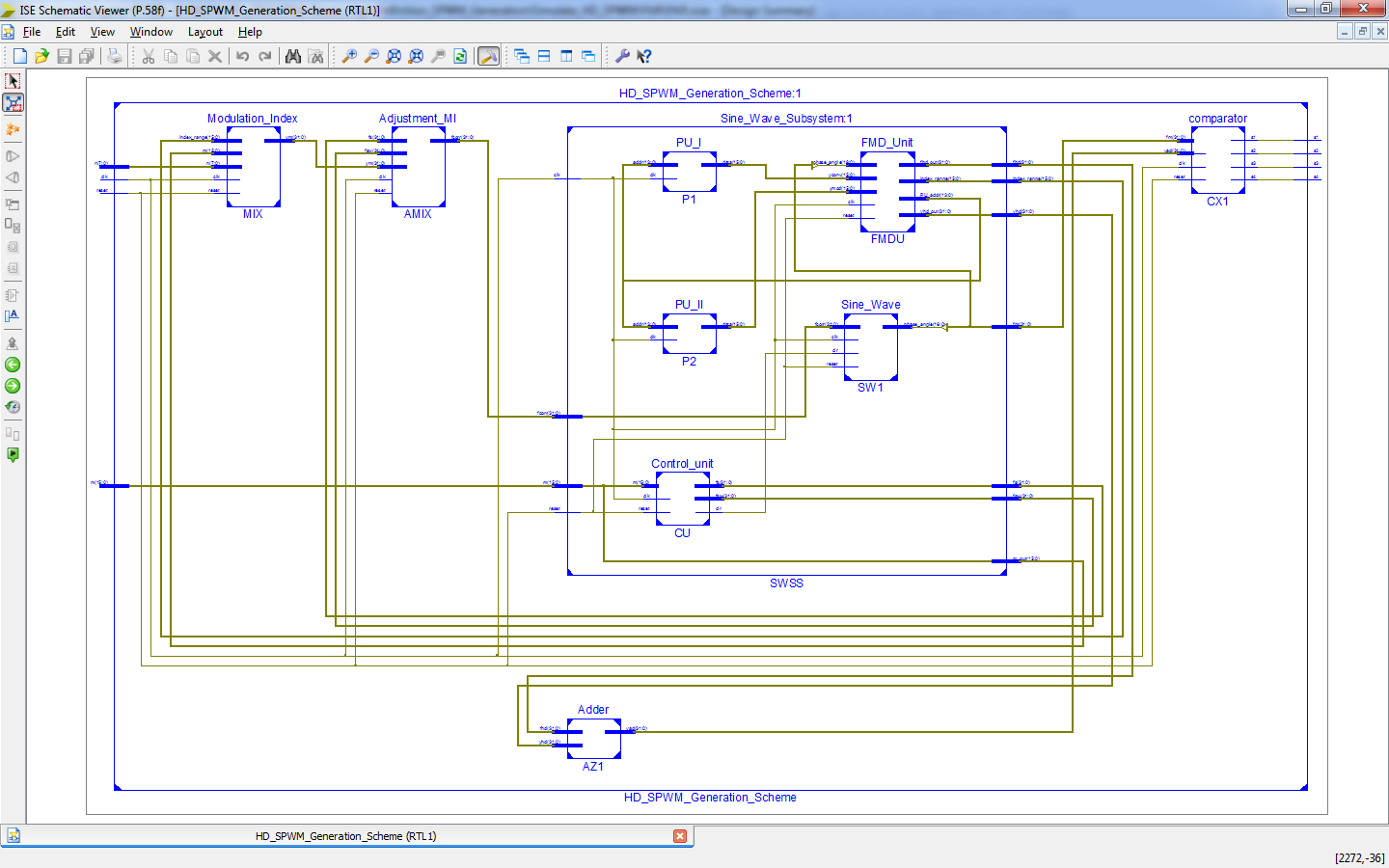
Task: Select the SW1 sine wave block
Action: pos(871,347)
